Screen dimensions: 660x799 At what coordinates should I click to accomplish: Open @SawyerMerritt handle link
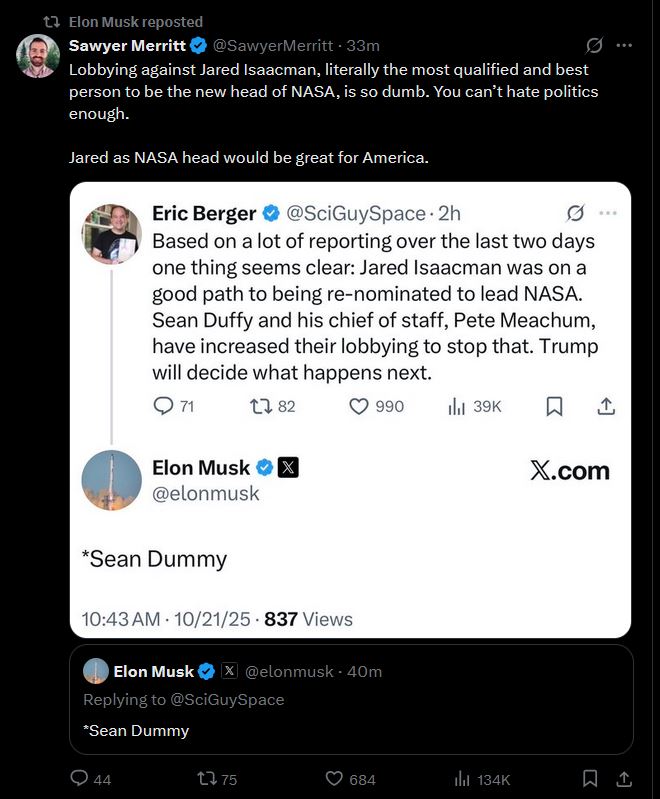tap(273, 45)
